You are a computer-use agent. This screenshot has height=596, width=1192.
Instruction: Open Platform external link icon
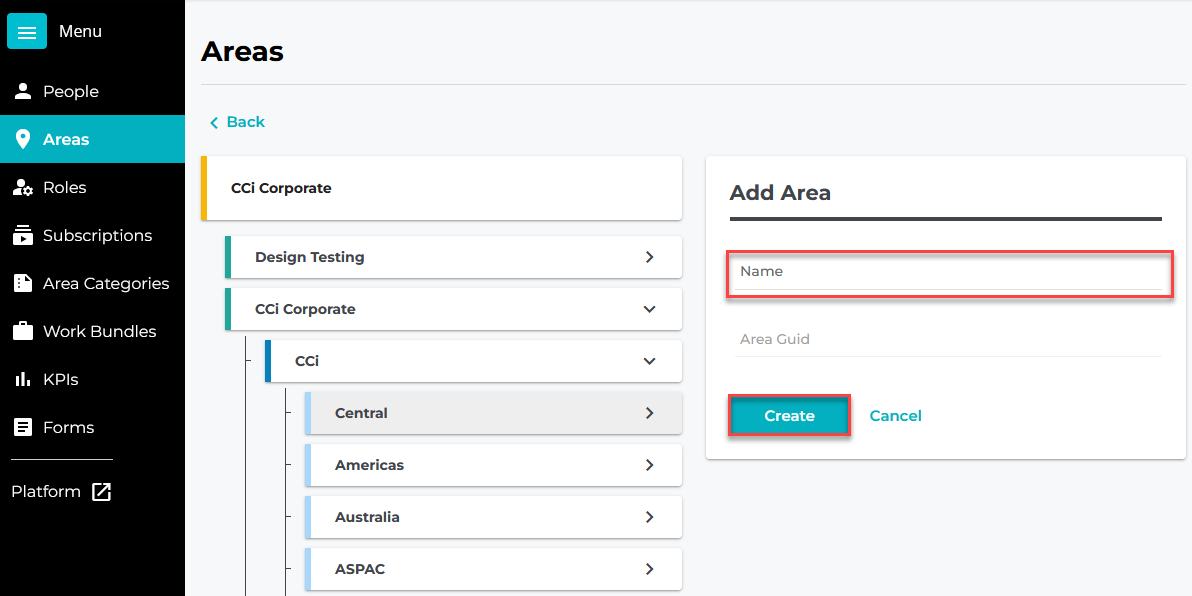click(102, 492)
